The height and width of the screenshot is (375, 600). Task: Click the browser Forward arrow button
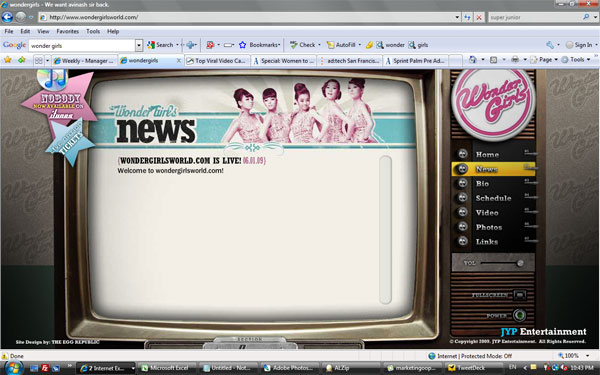pyautogui.click(x=21, y=17)
